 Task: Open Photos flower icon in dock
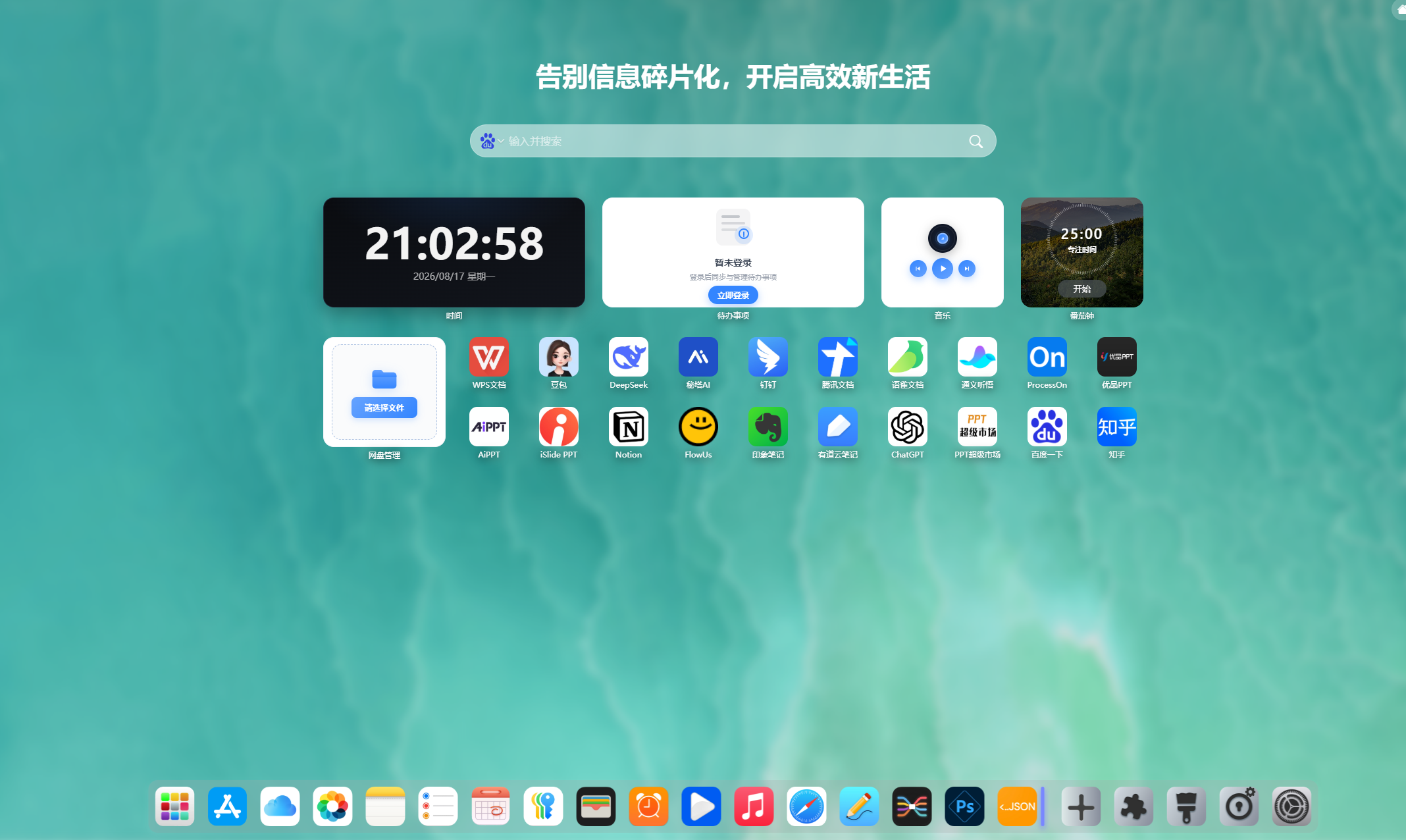coord(333,806)
